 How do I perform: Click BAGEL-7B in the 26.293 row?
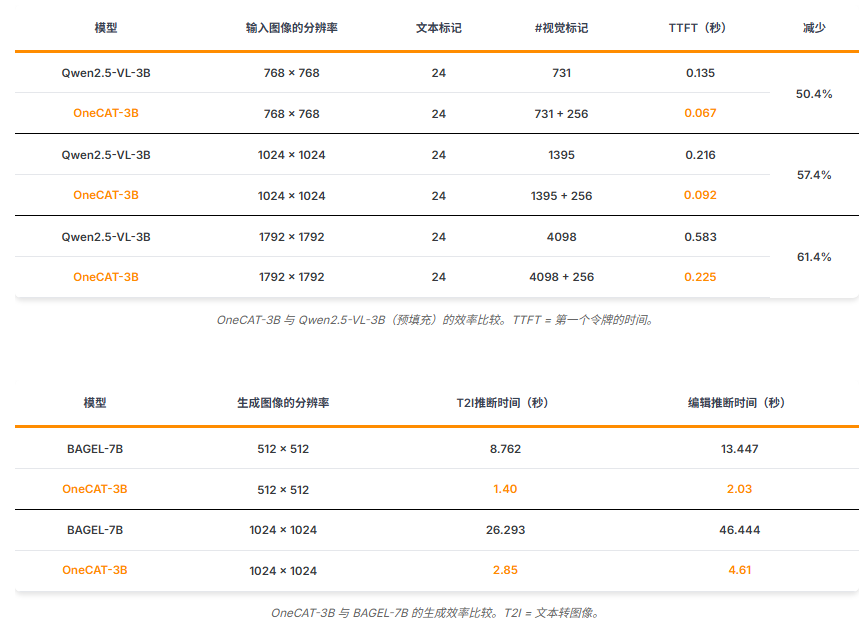coord(95,530)
